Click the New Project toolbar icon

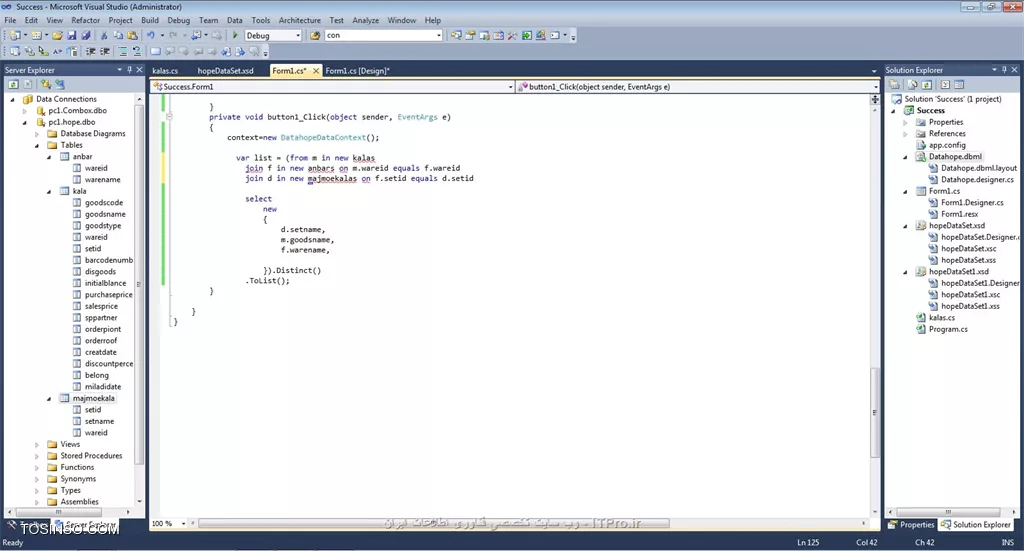tap(14, 35)
